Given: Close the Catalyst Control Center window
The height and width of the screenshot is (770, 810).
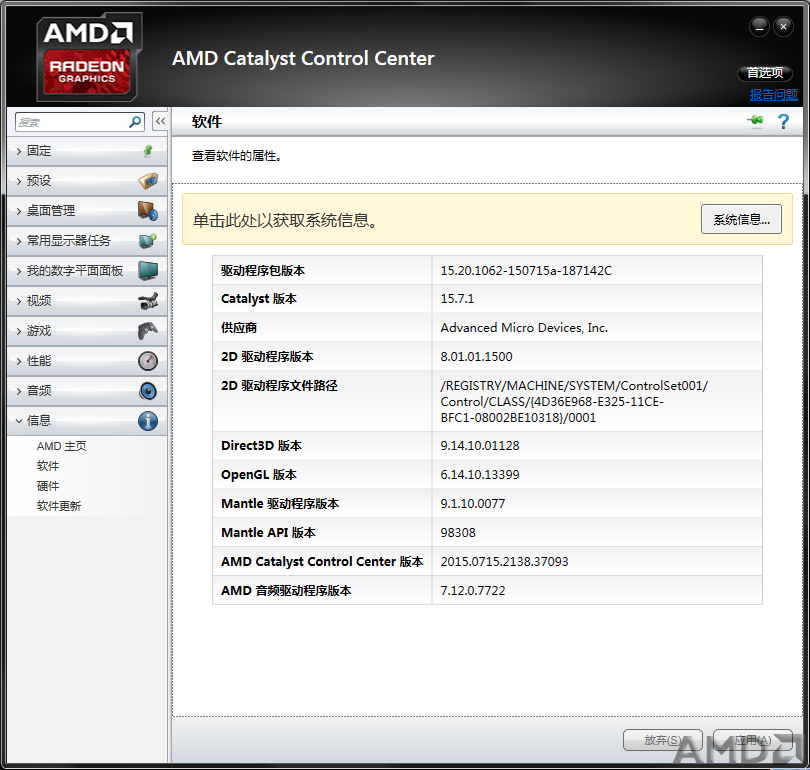Looking at the screenshot, I should tap(783, 26).
